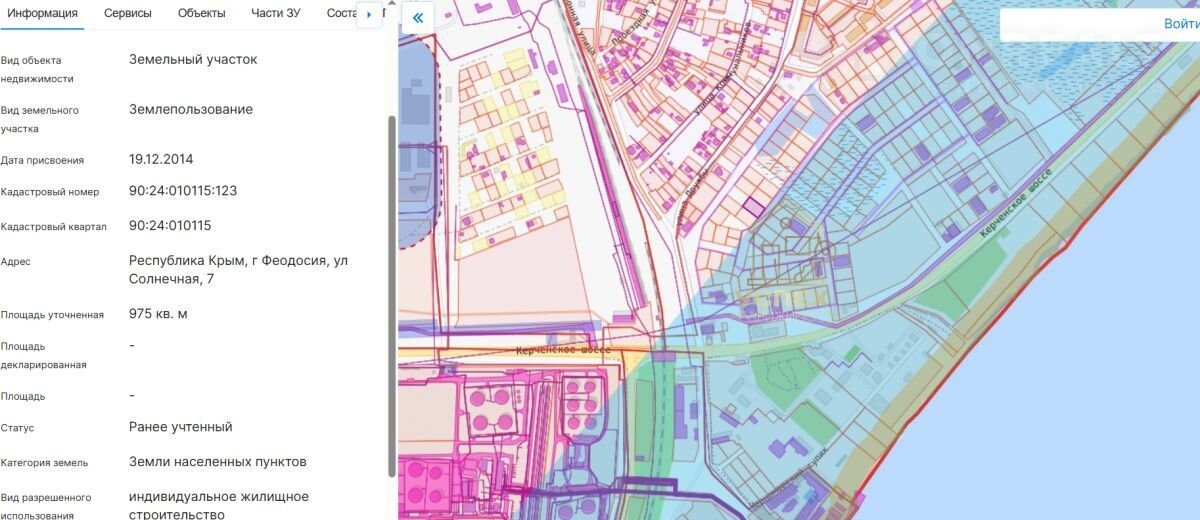This screenshot has height=520, width=1200.
Task: Click the Кадастровый квартал value 90:24:010115
Action: [170, 226]
